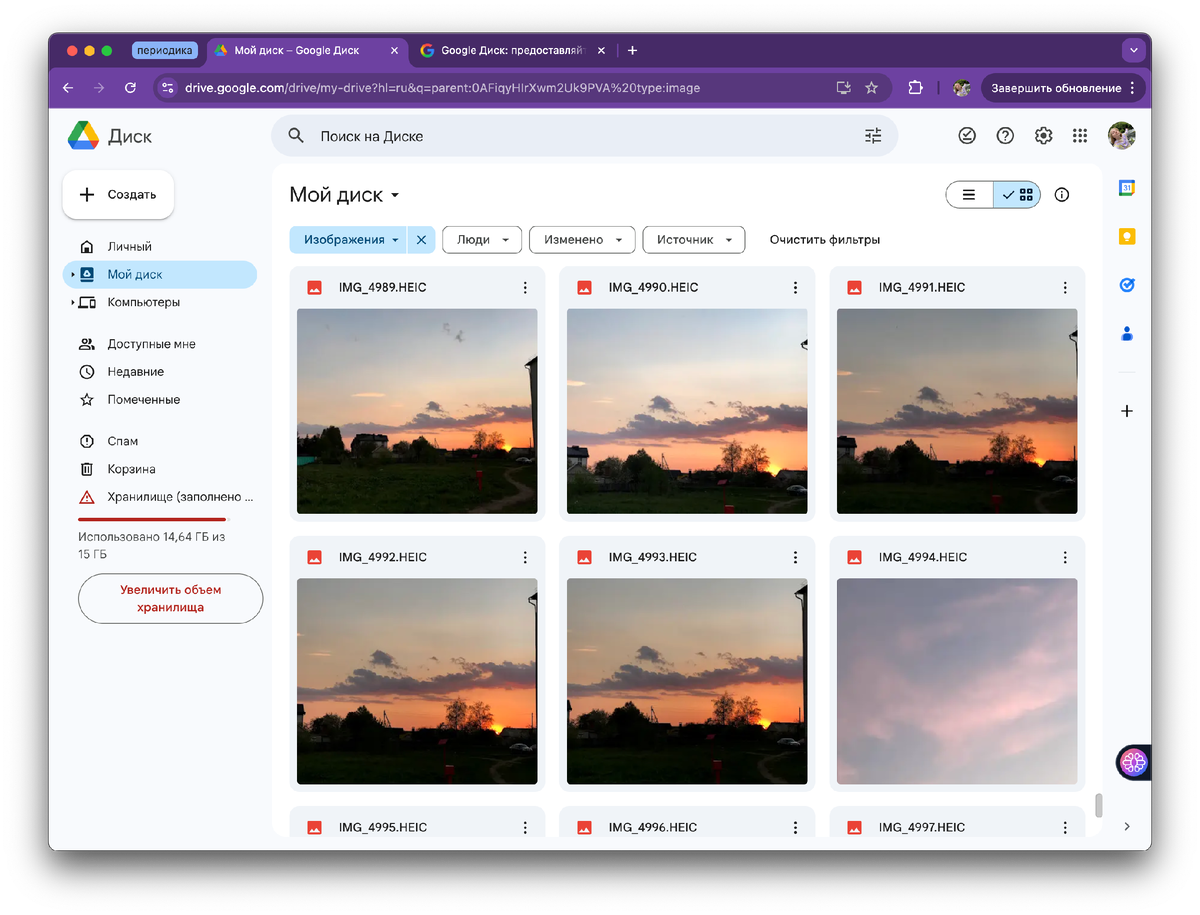The width and height of the screenshot is (1200, 915).
Task: Open more actions for IMG_4993.HEIC
Action: click(795, 557)
